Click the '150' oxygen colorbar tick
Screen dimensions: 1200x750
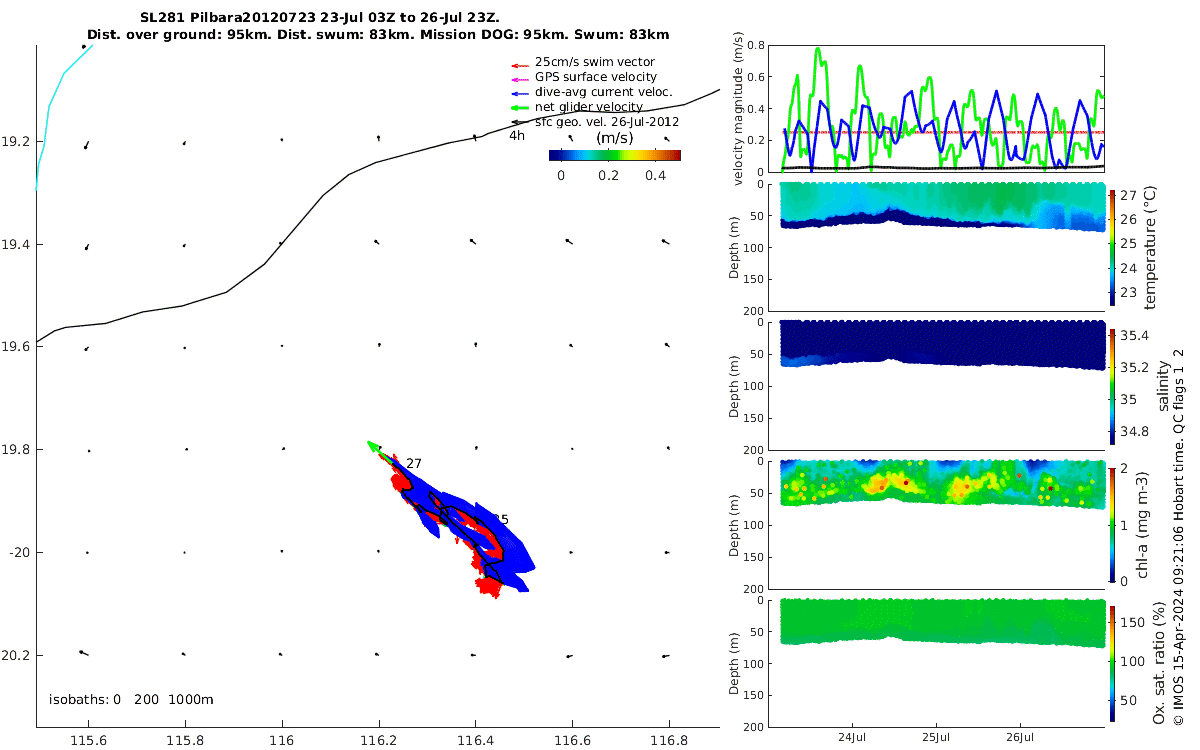tap(1133, 621)
